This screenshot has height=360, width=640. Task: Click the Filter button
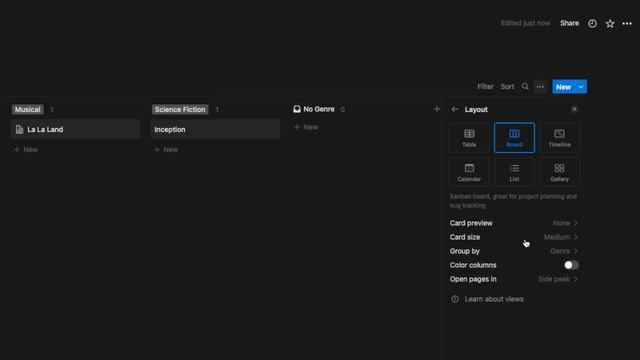tap(485, 87)
